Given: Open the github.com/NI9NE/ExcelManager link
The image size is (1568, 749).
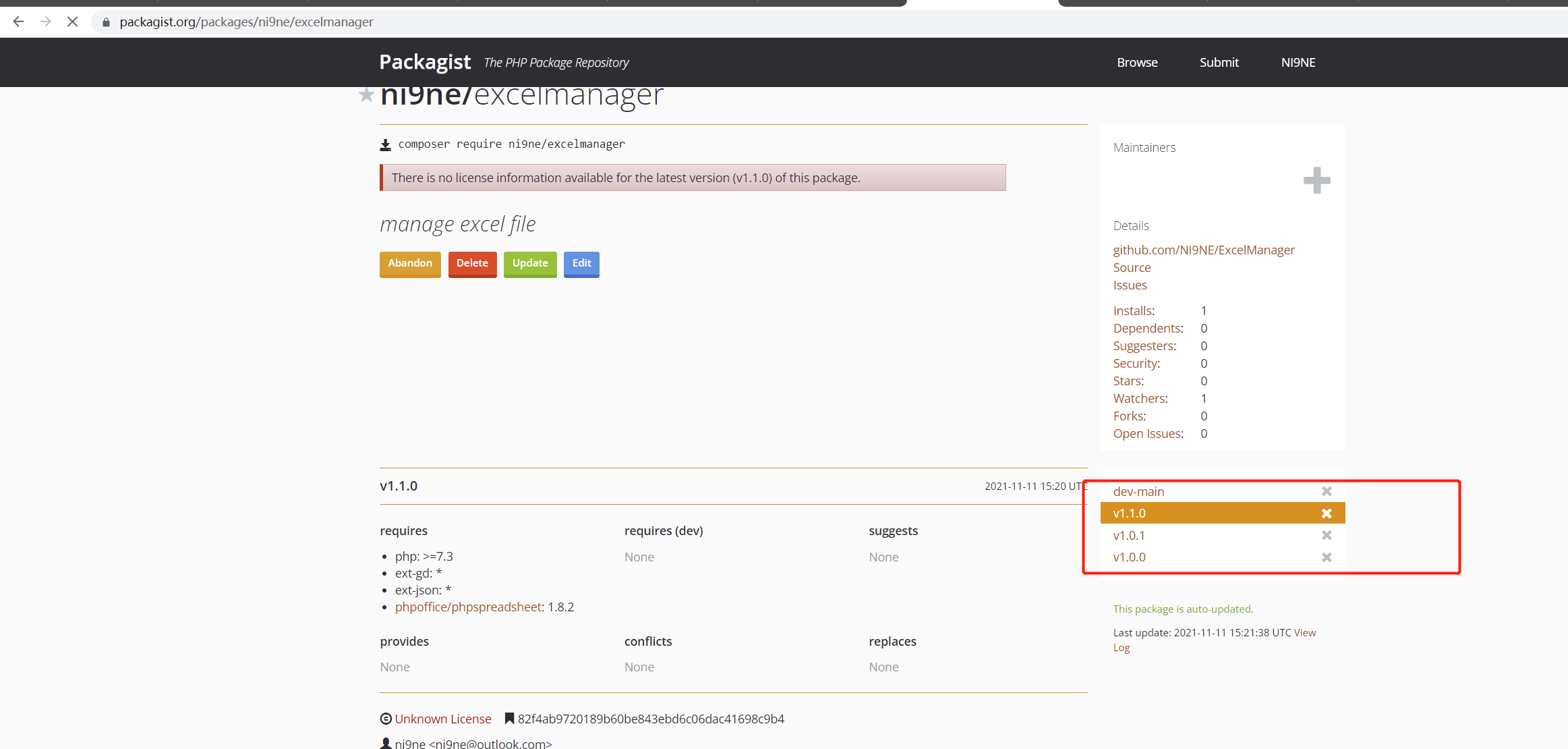Looking at the screenshot, I should pyautogui.click(x=1203, y=250).
